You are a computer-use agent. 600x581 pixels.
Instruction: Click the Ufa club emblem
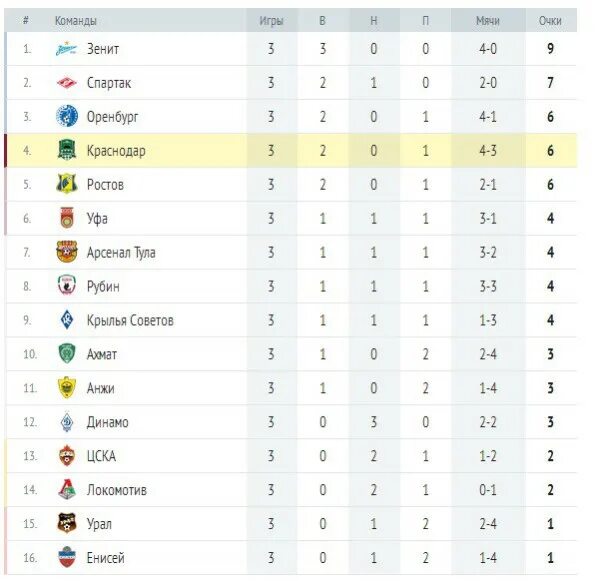pos(67,218)
